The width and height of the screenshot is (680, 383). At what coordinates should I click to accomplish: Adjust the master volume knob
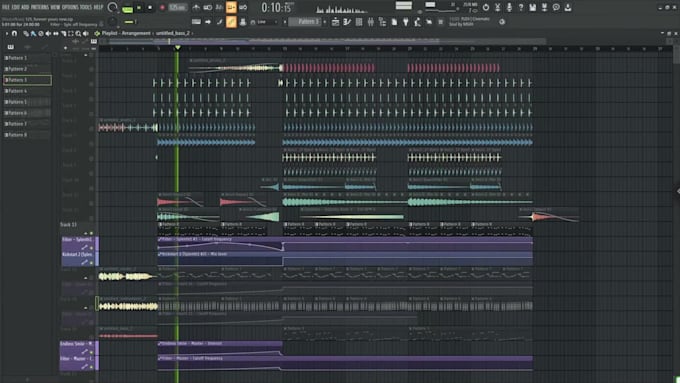point(112,7)
